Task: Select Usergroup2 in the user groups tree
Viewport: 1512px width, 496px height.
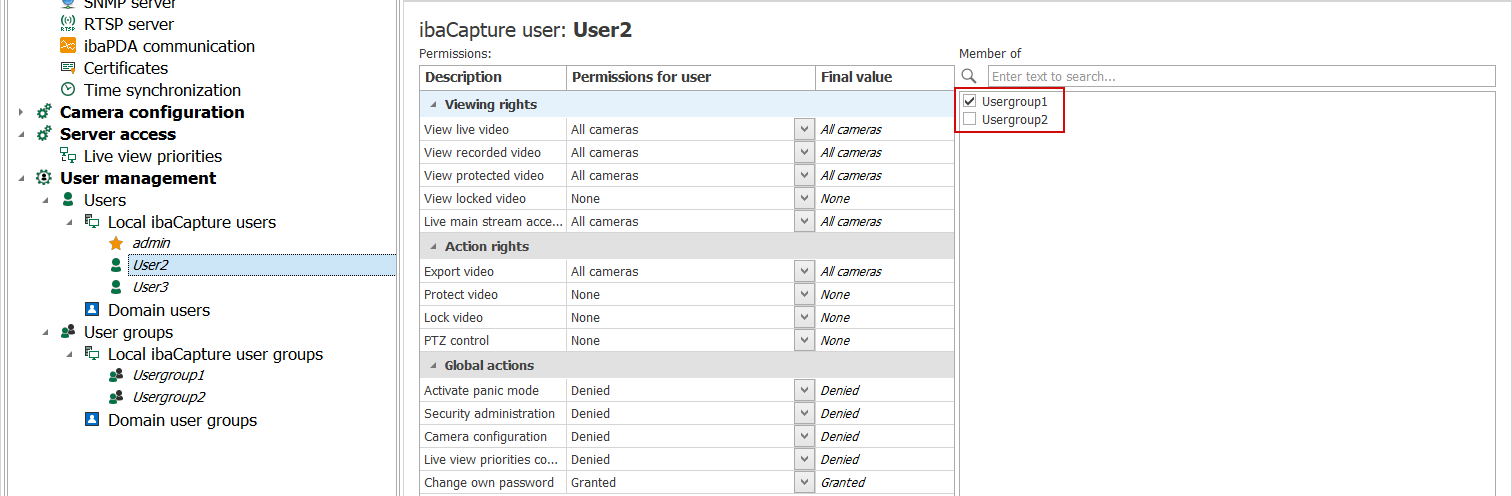Action: click(x=168, y=398)
